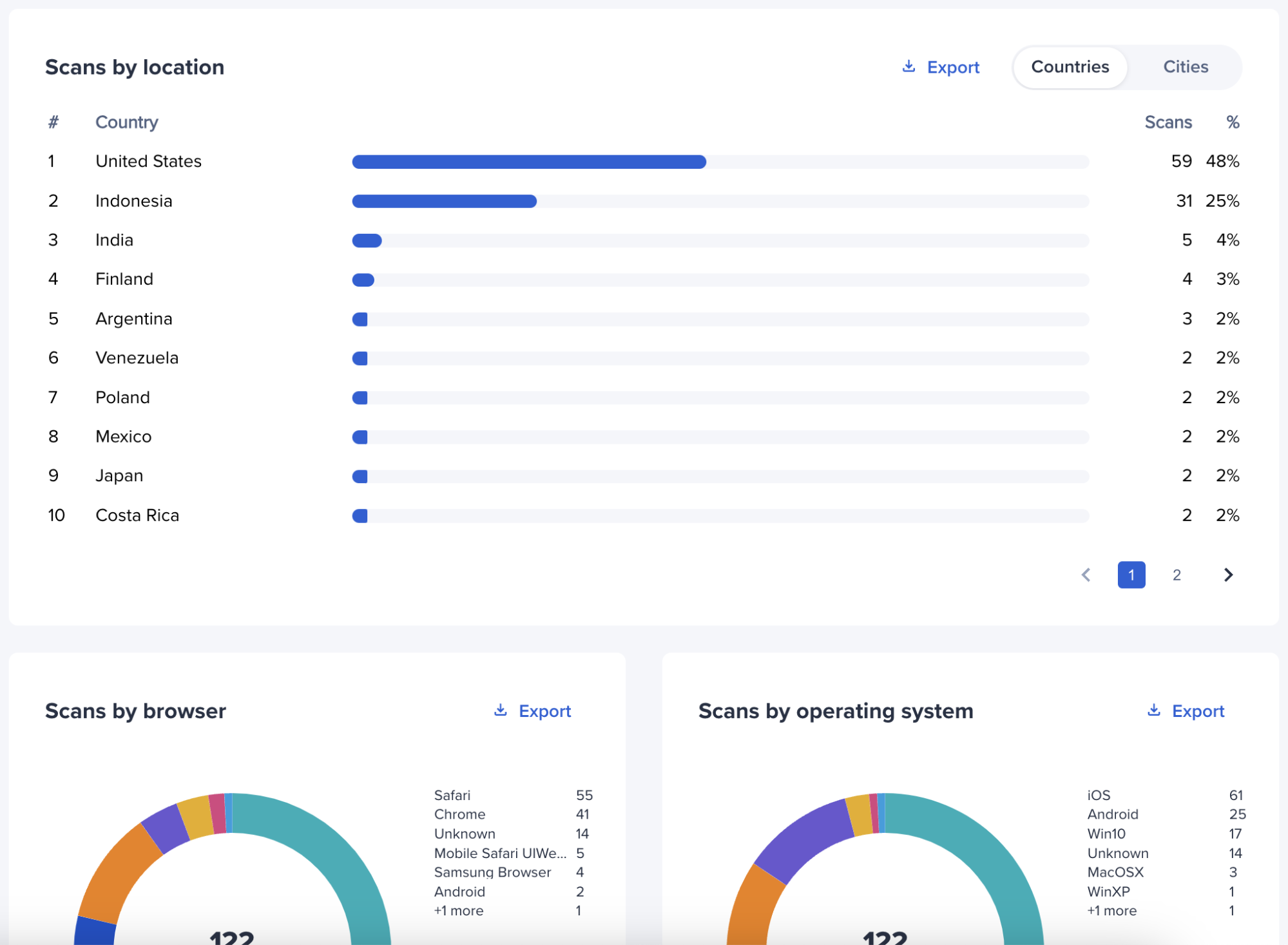Click the purple Android segment of the OS donut
Screen dimensions: 1288x945
[x=805, y=837]
